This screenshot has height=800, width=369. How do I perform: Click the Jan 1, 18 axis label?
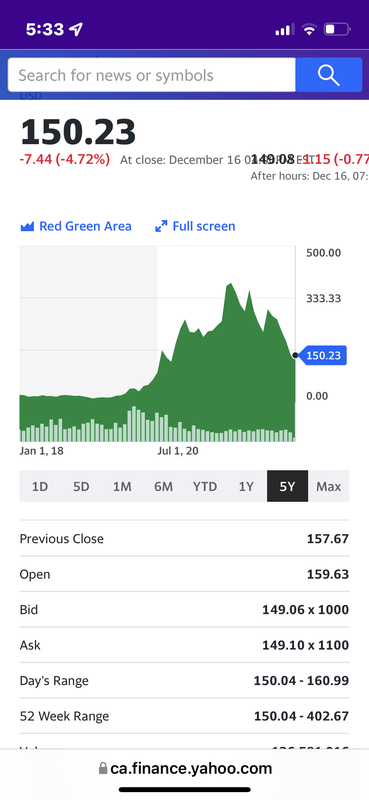(42, 451)
